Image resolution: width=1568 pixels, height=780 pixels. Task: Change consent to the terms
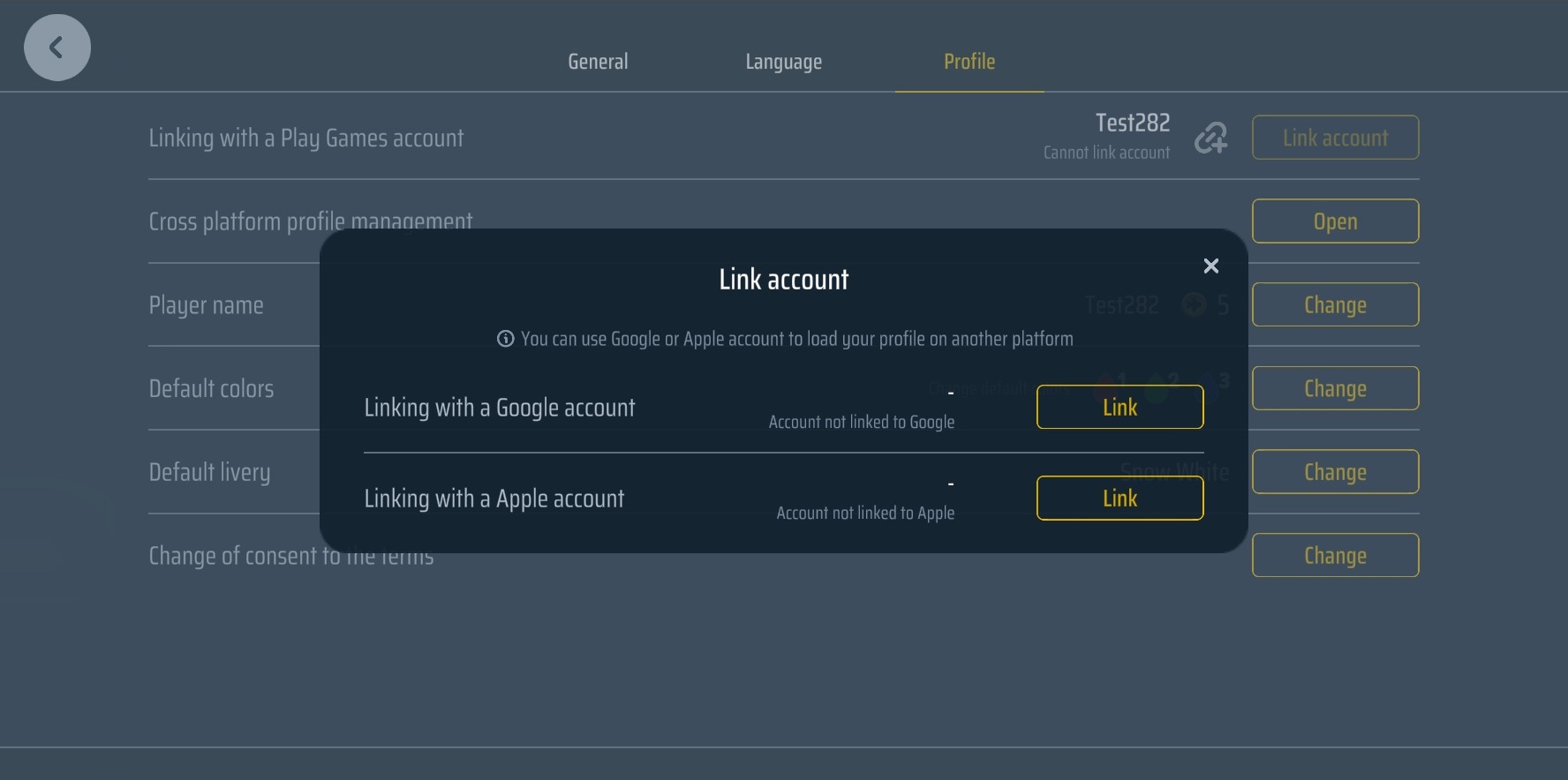click(1334, 555)
